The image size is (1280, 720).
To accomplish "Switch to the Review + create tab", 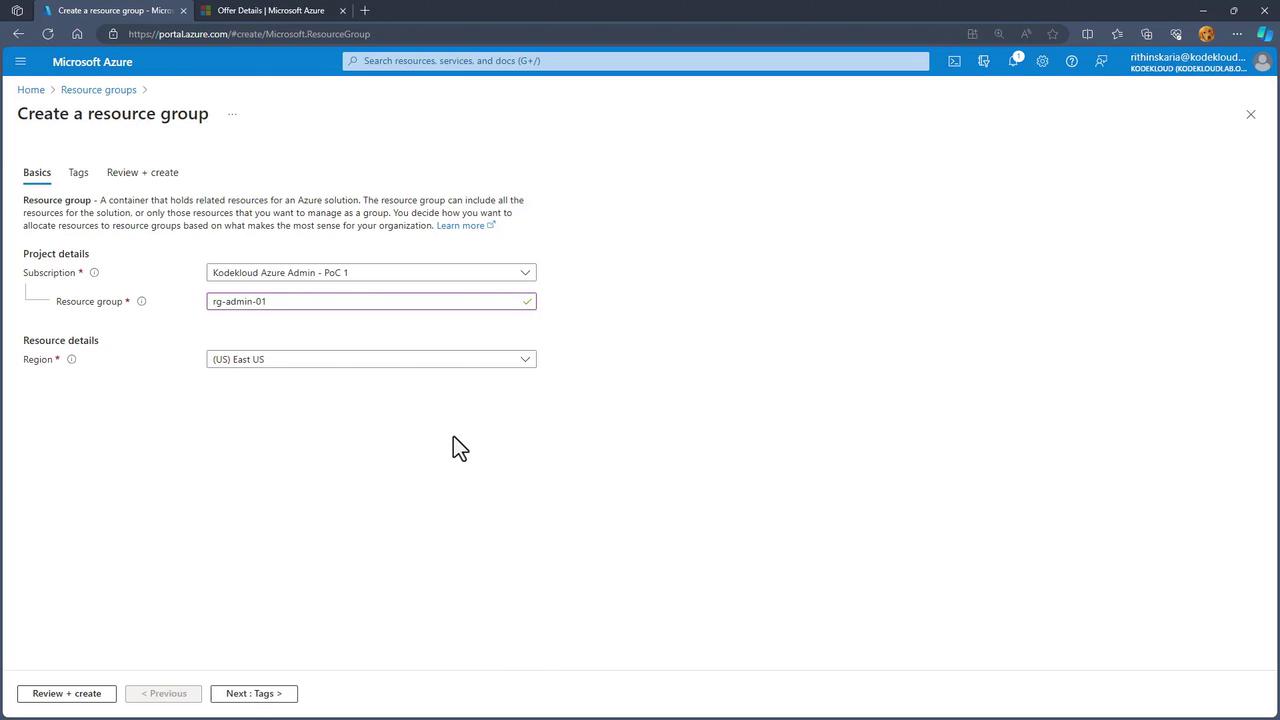I will click(x=143, y=173).
